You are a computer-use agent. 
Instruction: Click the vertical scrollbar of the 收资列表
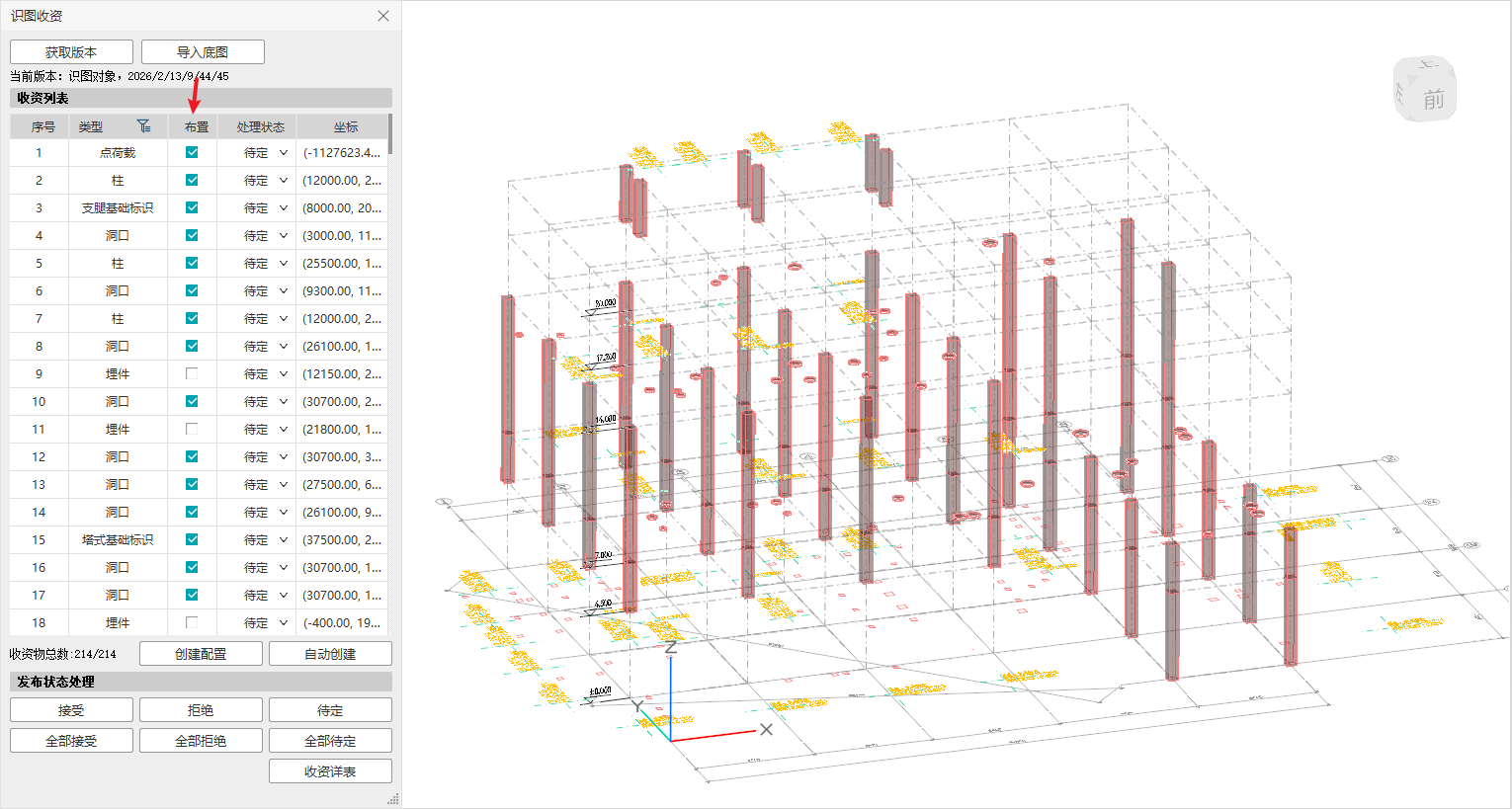(390, 135)
